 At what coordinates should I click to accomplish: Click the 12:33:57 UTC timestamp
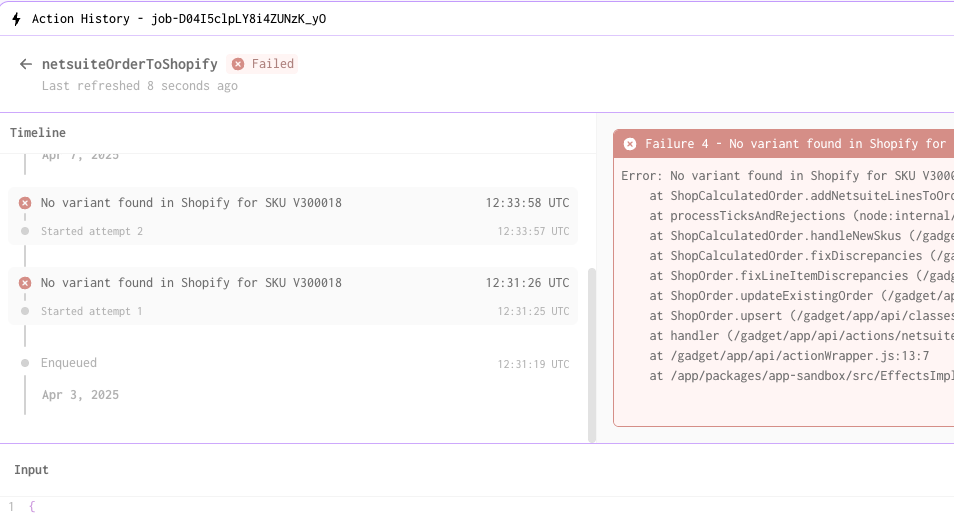click(x=533, y=231)
